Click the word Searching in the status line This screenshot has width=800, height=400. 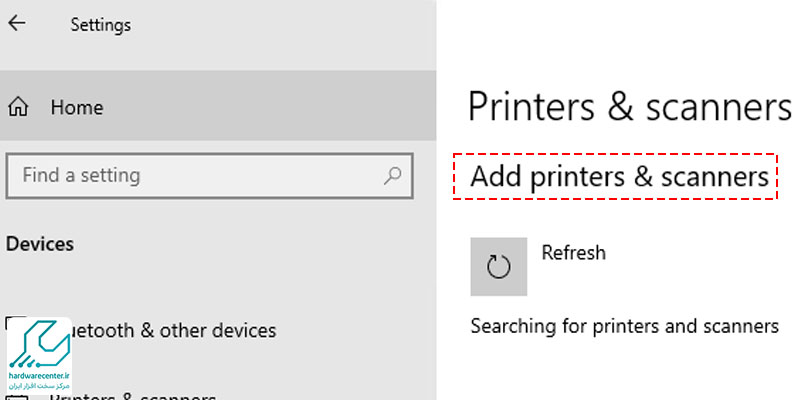pos(511,326)
